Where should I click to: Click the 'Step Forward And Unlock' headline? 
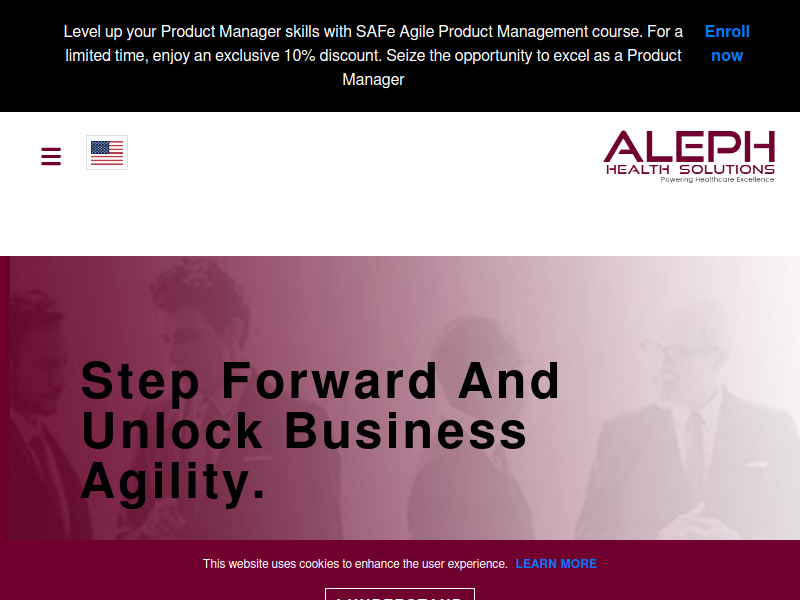(x=320, y=431)
